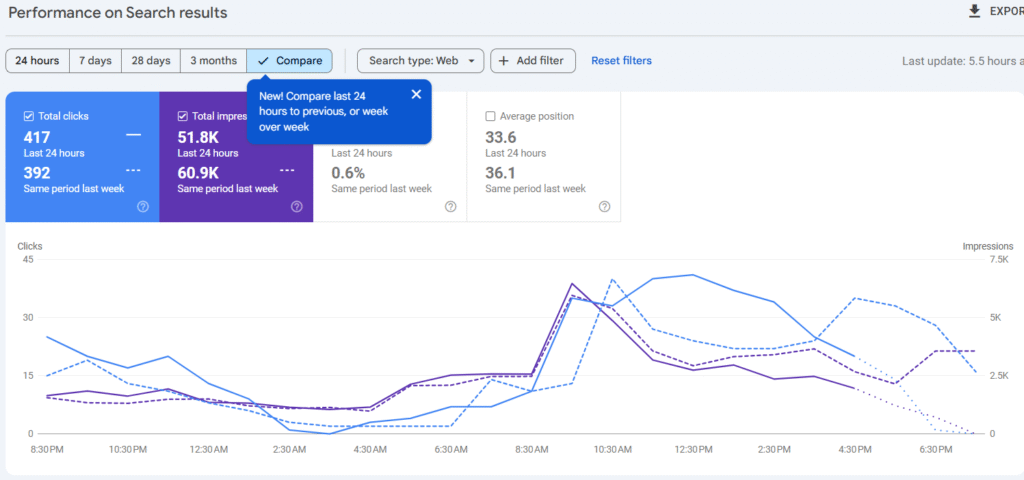Click help icon on Total impressions card
This screenshot has width=1024, height=480.
coord(297,207)
